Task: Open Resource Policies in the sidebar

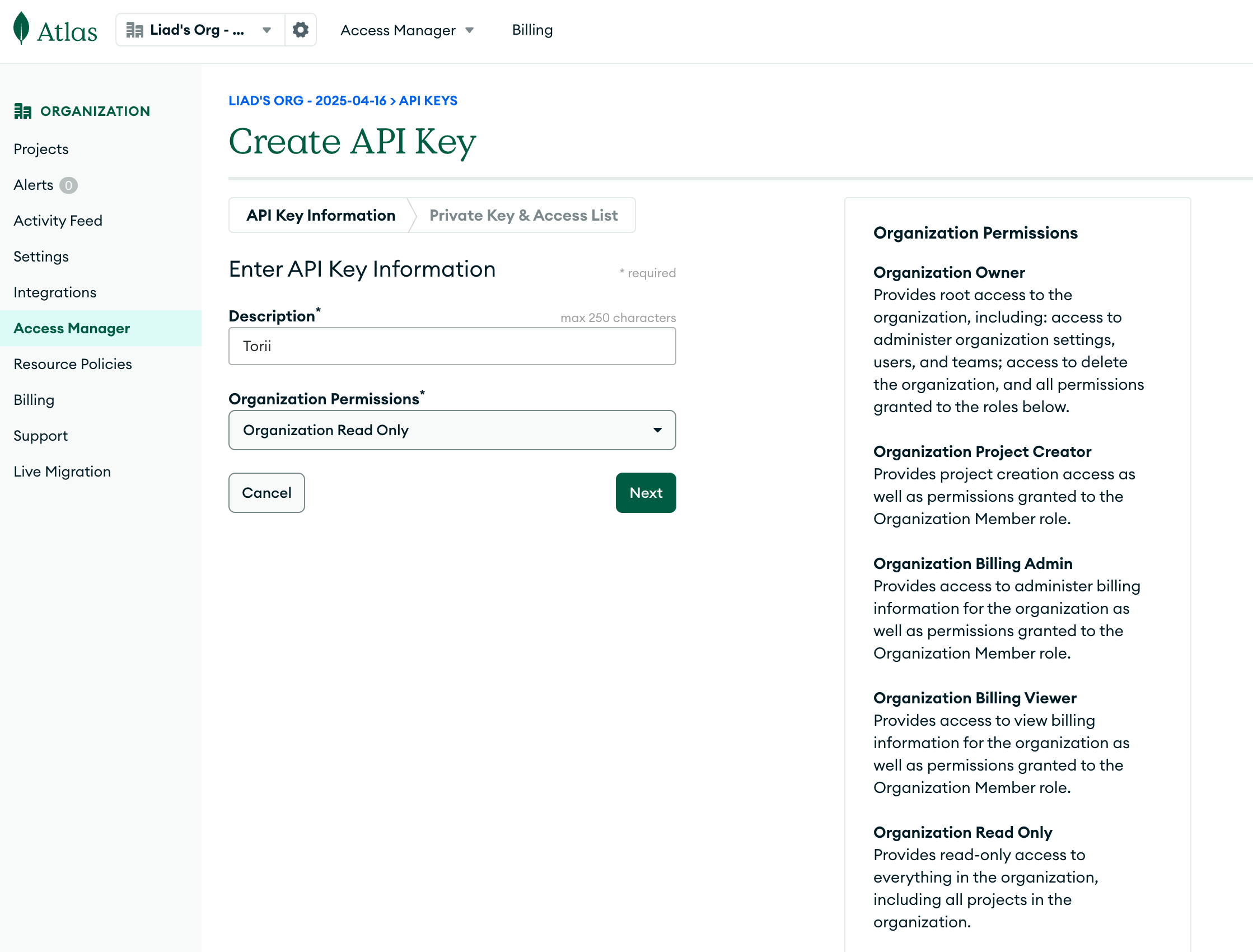Action: [x=73, y=365]
